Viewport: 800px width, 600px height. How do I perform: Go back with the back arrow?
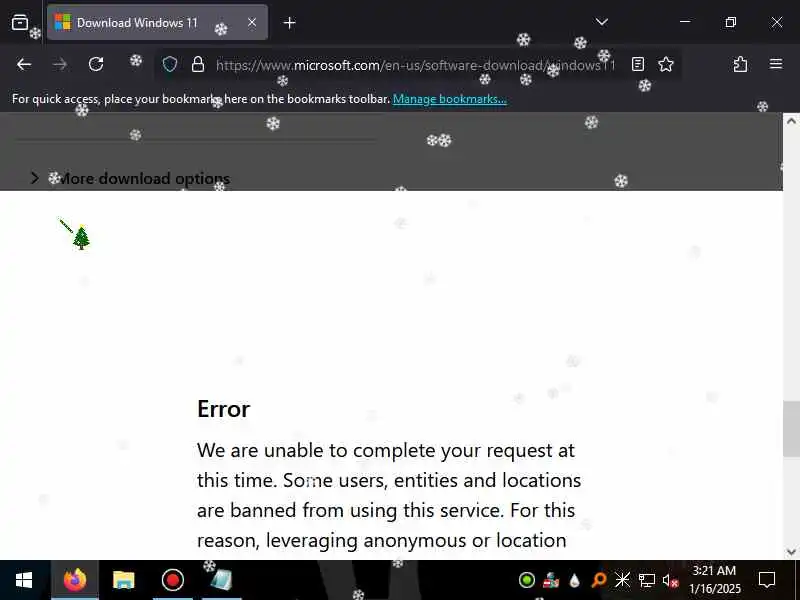(24, 64)
